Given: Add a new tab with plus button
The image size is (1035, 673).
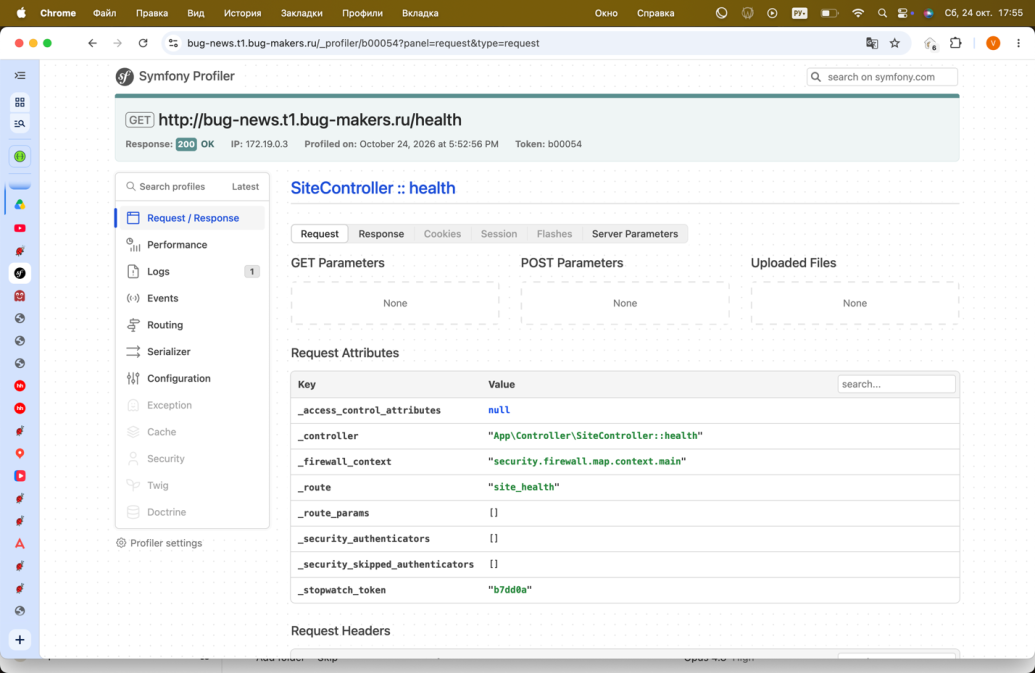Looking at the screenshot, I should 20,639.
